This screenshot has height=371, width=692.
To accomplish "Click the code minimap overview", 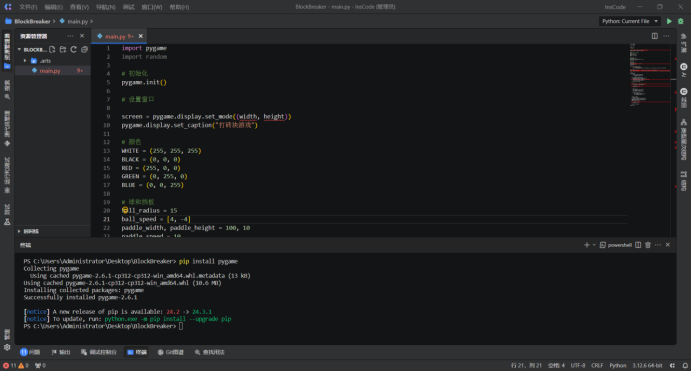I will click(x=651, y=75).
